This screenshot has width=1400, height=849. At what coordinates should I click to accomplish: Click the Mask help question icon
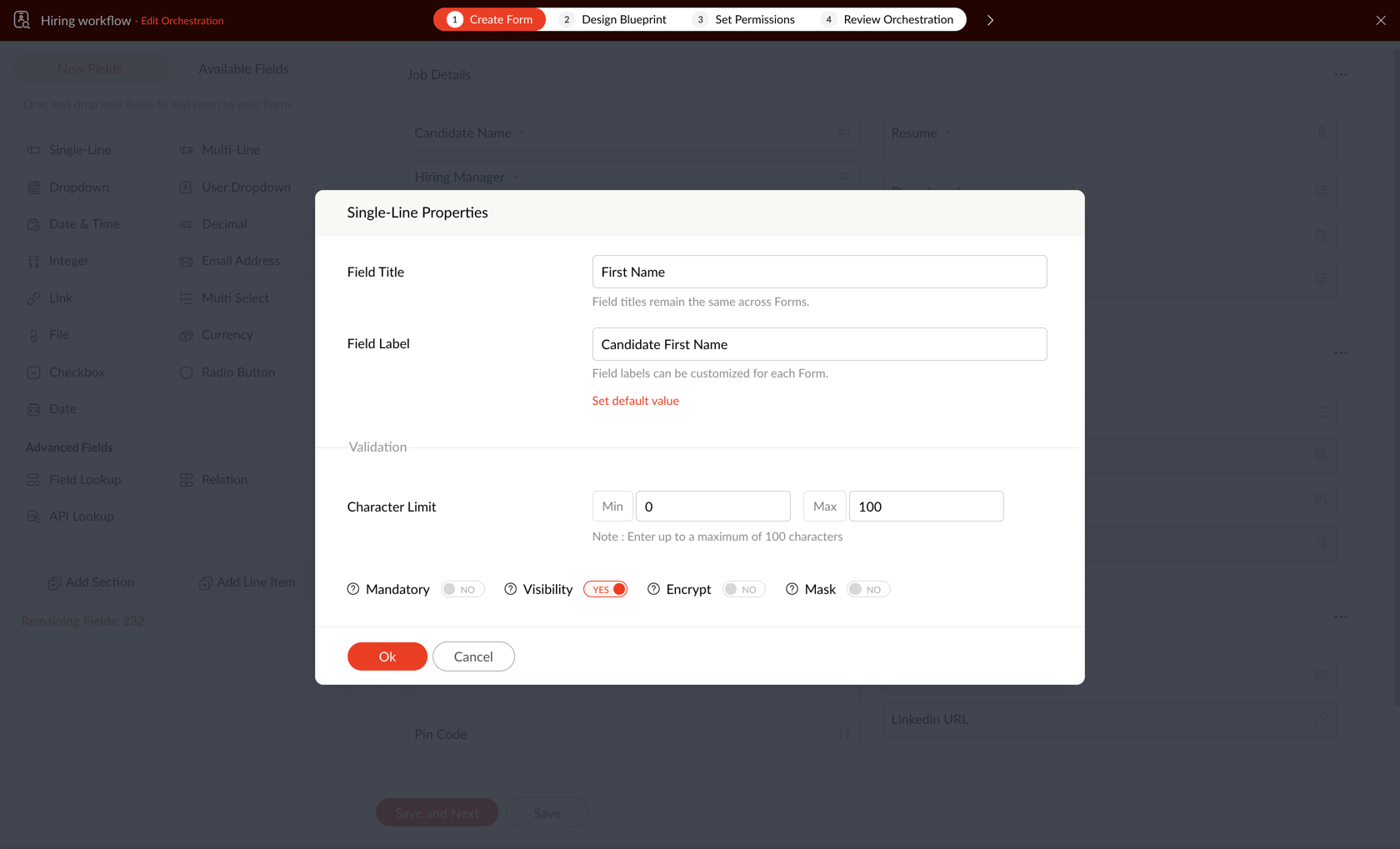[x=792, y=589]
